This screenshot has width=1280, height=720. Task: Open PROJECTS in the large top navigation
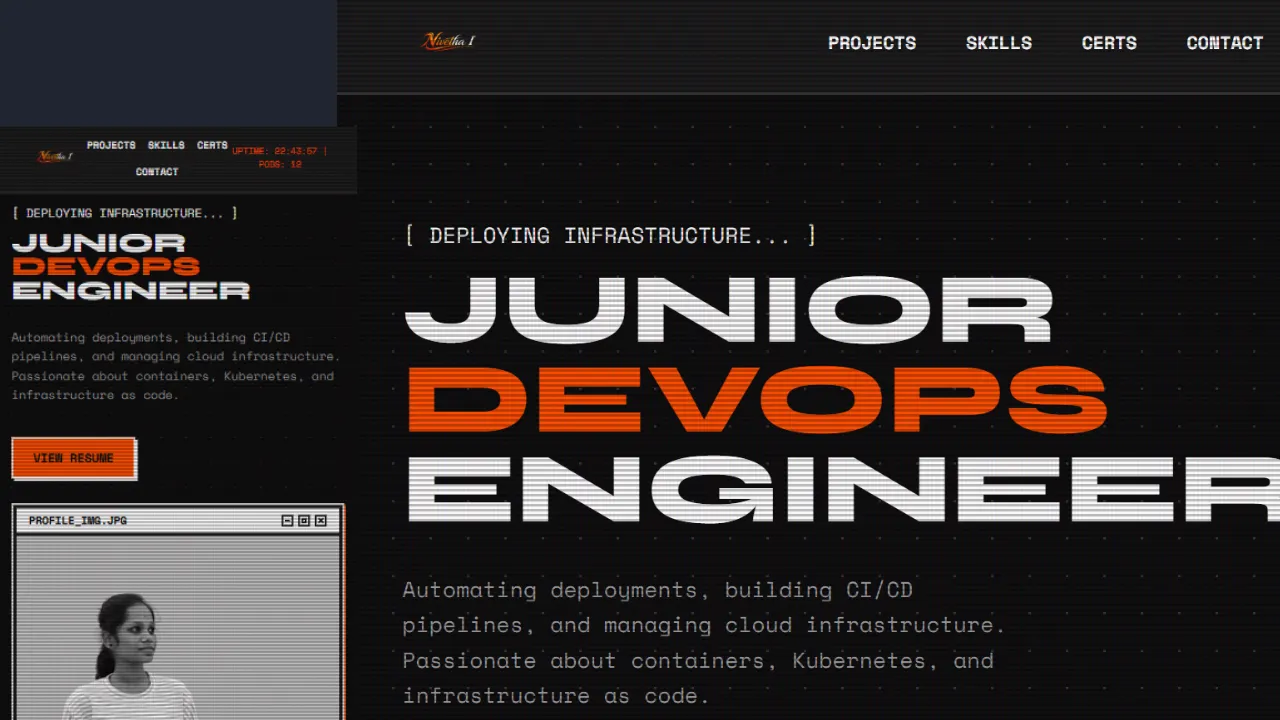pos(871,43)
